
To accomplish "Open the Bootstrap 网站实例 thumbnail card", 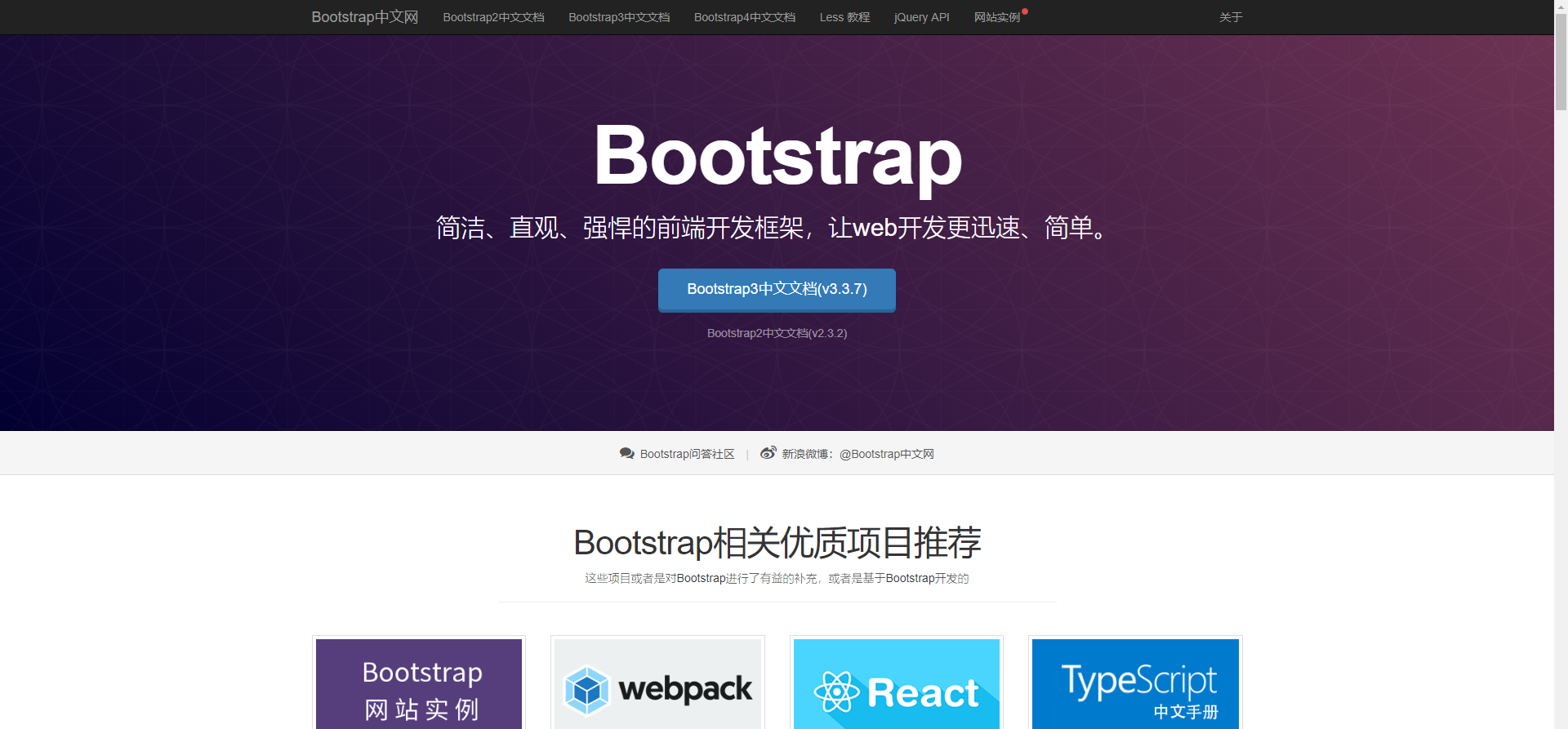I will [x=419, y=684].
